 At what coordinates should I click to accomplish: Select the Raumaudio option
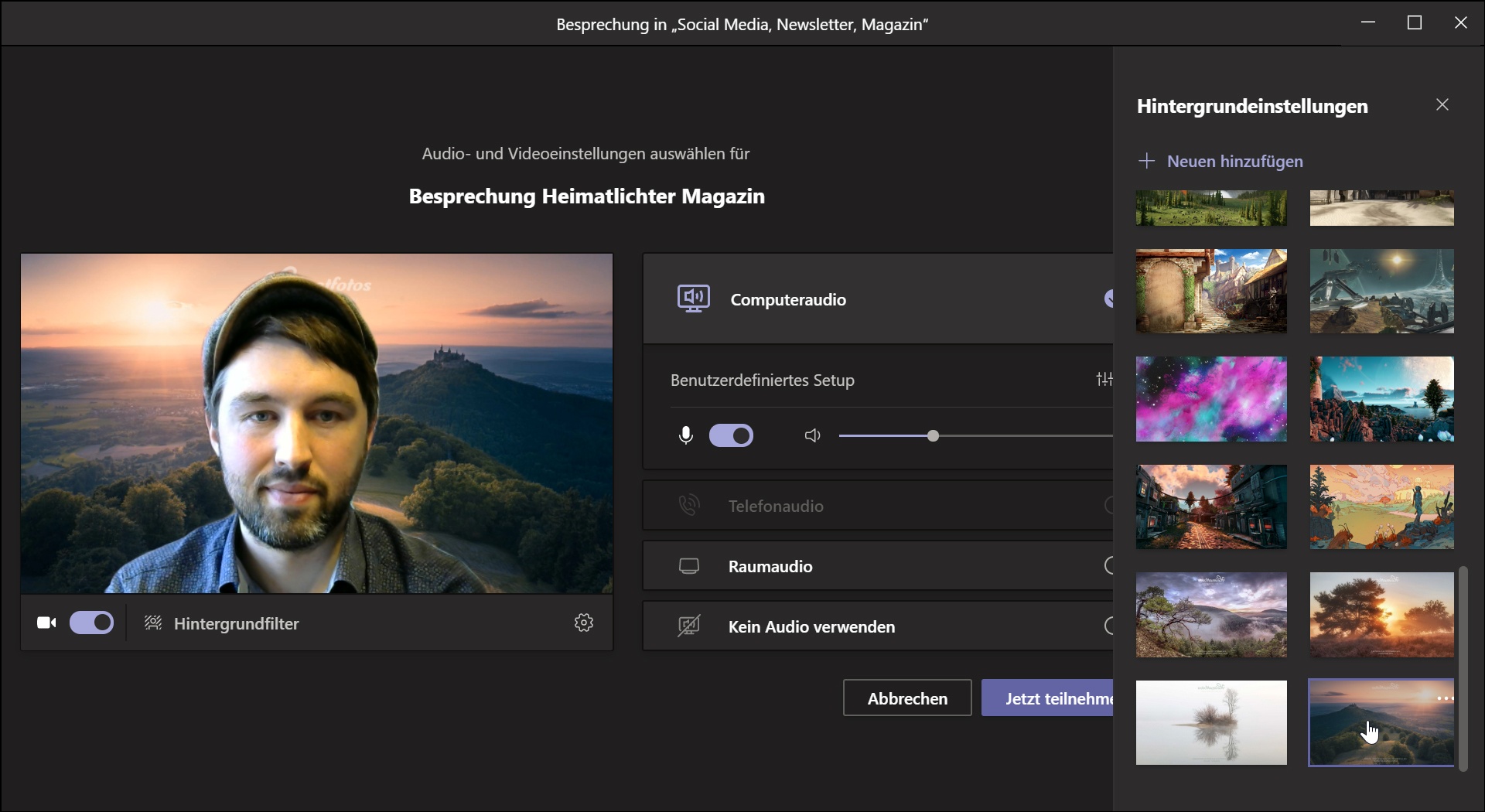click(x=770, y=566)
